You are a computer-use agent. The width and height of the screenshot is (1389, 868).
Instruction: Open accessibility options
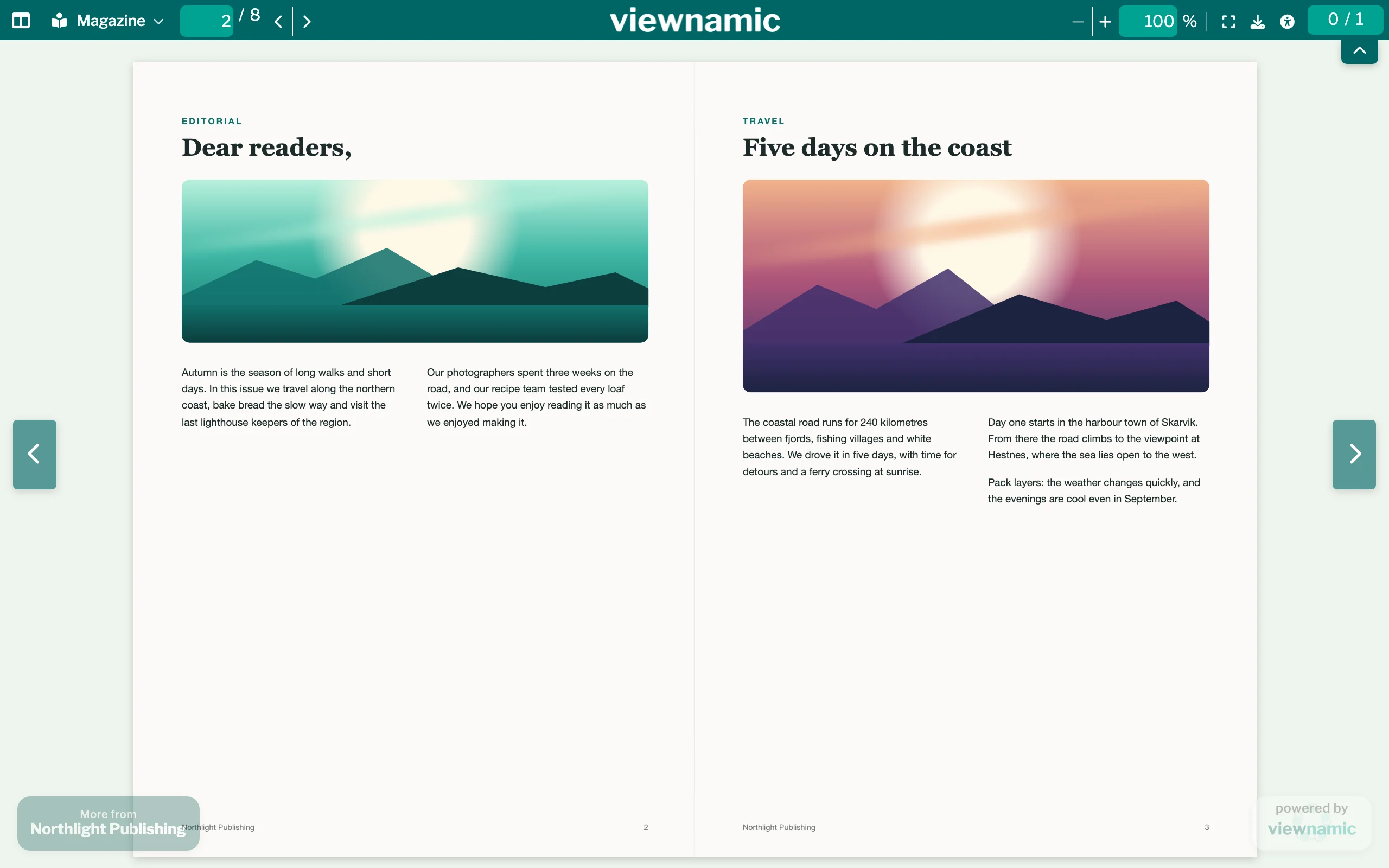tap(1288, 22)
